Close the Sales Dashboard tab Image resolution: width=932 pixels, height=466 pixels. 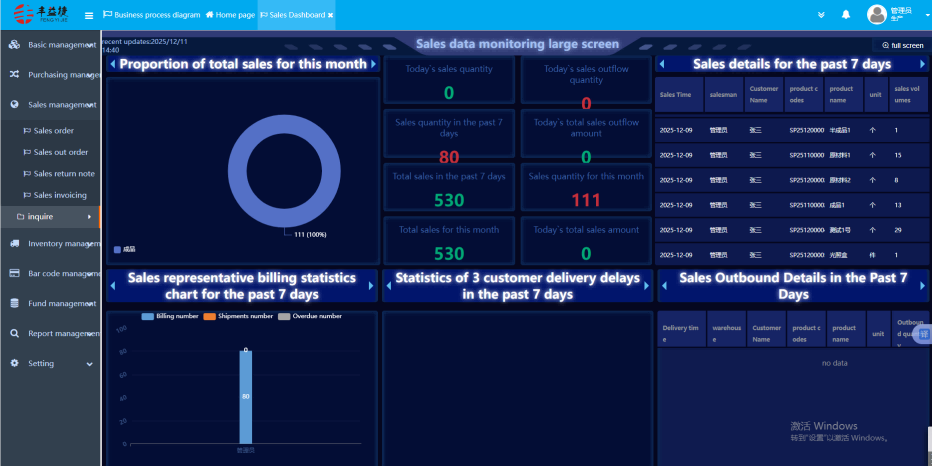(331, 15)
